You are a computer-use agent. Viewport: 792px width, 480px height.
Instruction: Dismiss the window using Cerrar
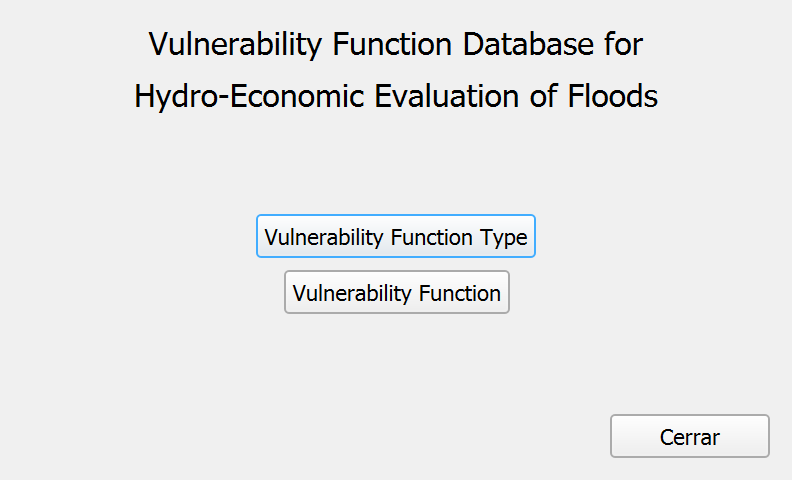tap(689, 436)
